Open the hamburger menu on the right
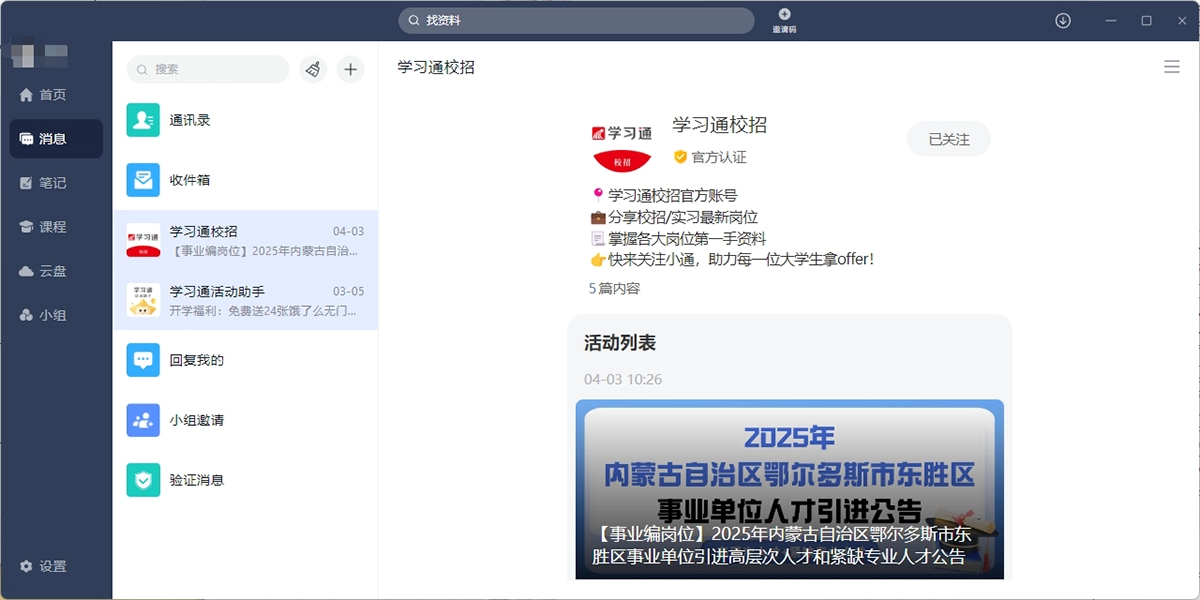Screen dimensions: 1200x600 pos(1172,67)
